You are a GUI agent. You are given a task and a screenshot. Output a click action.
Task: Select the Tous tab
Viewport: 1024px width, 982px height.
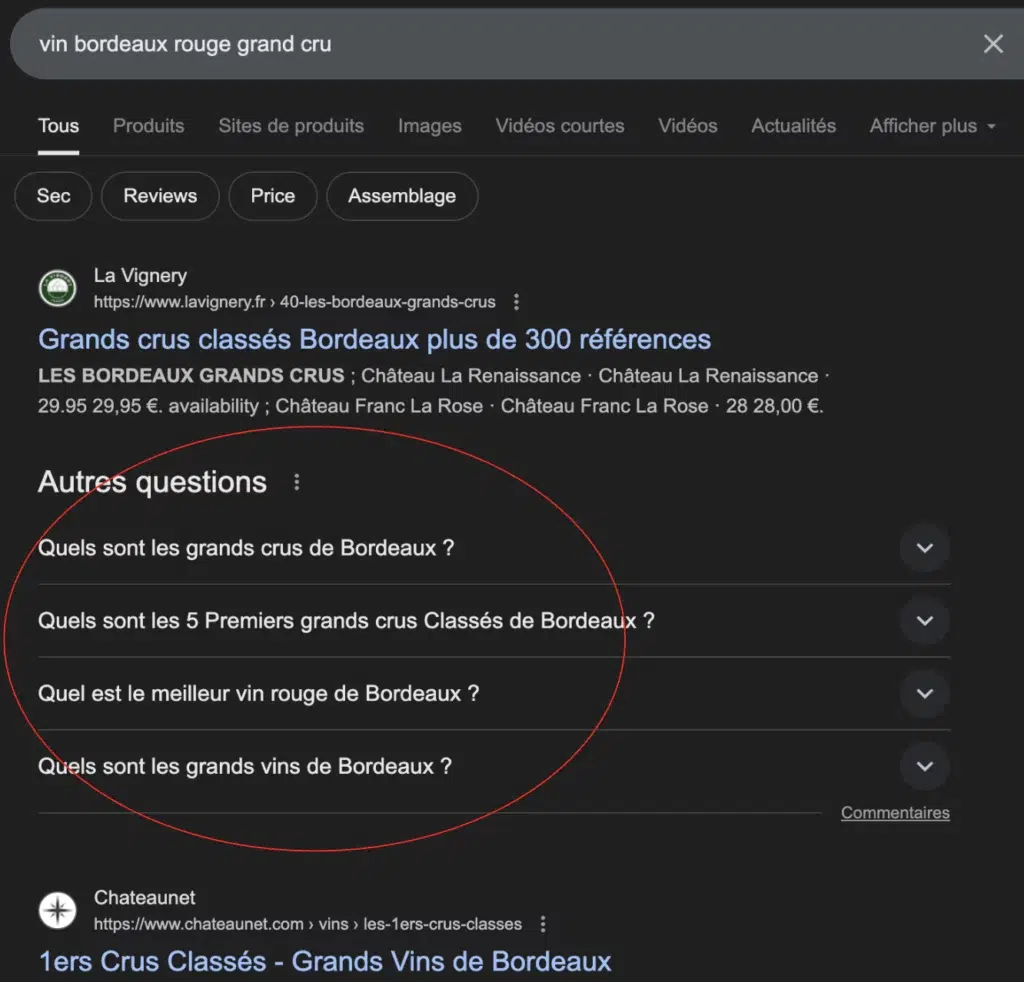click(x=58, y=125)
